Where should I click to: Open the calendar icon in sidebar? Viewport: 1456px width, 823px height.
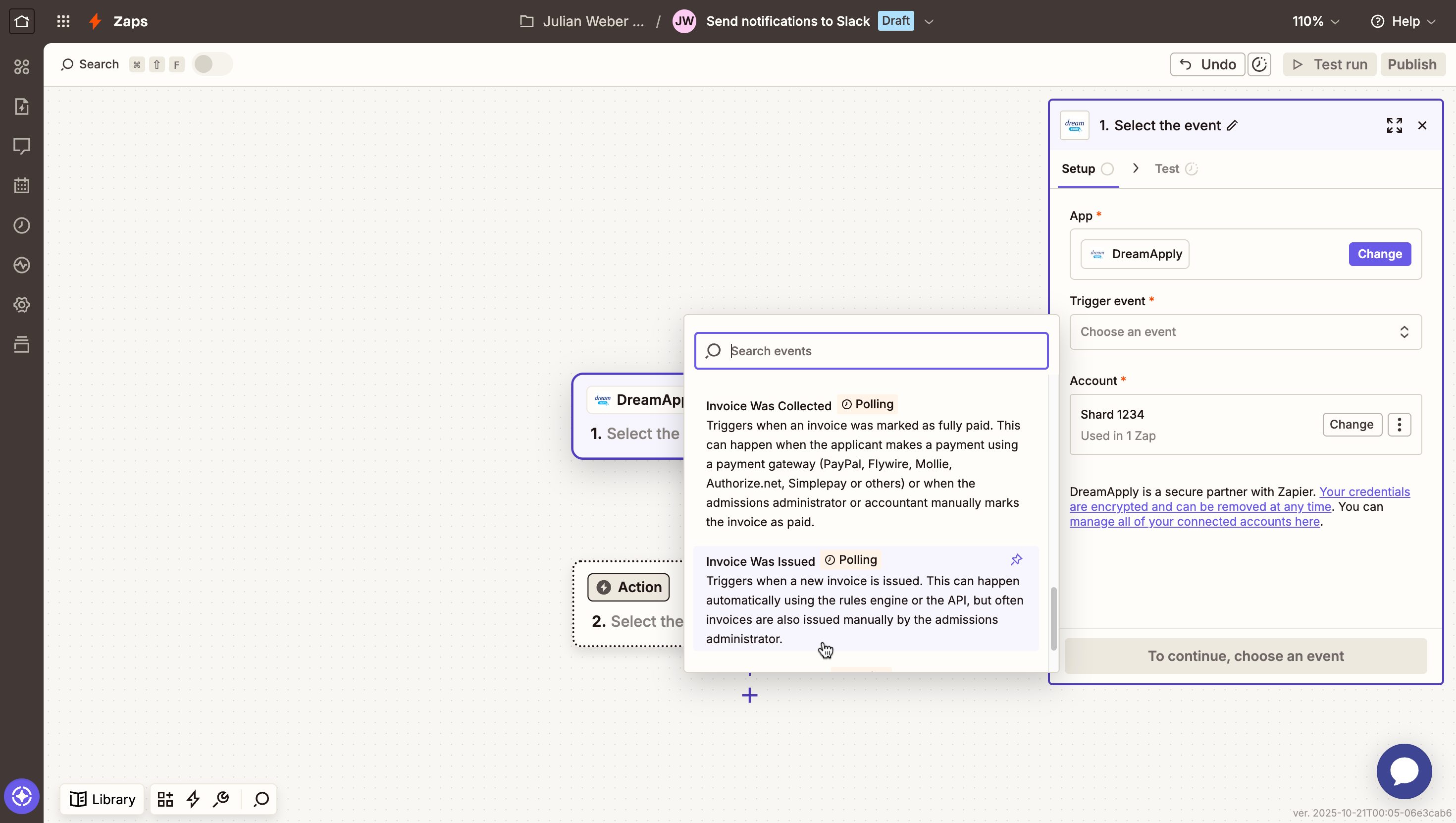(x=21, y=185)
